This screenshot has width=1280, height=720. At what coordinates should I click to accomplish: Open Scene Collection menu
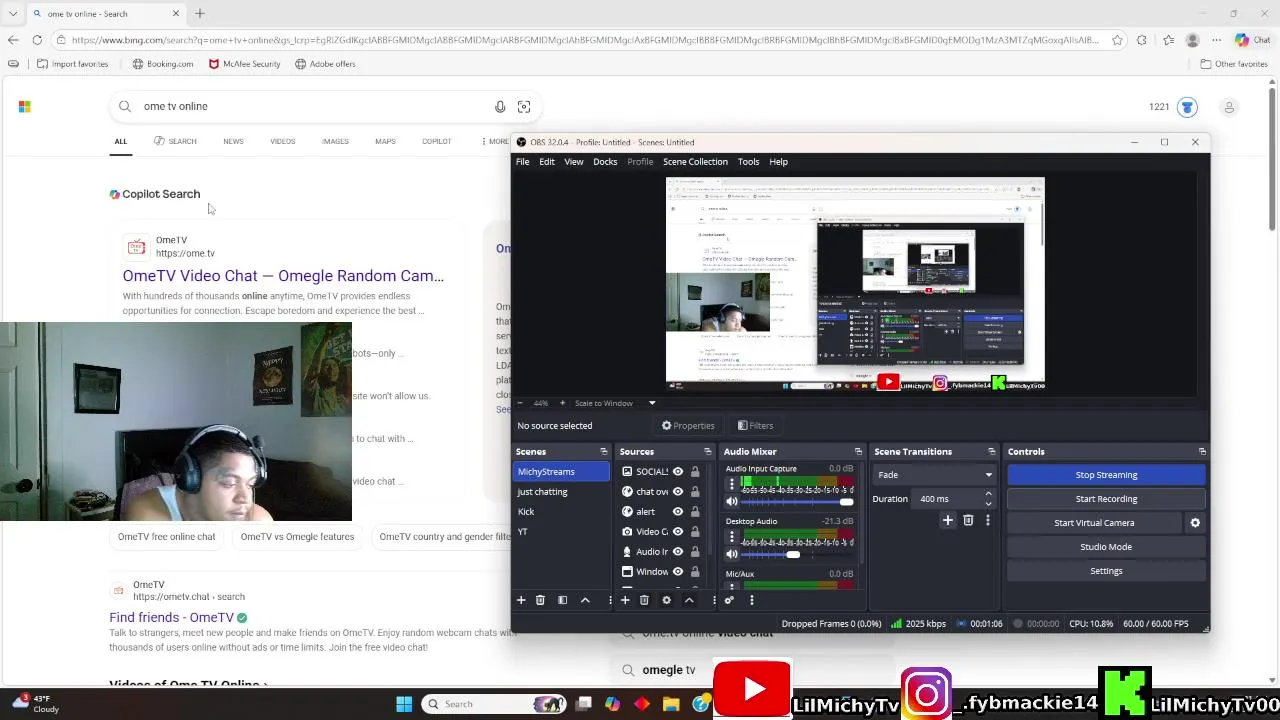[695, 162]
